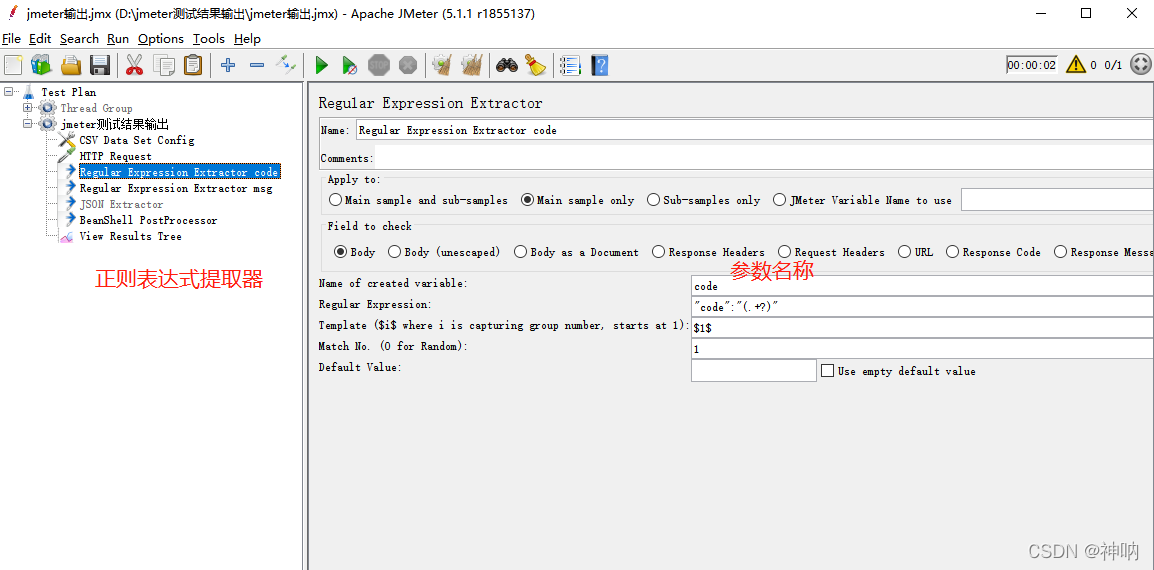This screenshot has height=570, width=1154.
Task: Clear results with single broom icon
Action: click(442, 66)
